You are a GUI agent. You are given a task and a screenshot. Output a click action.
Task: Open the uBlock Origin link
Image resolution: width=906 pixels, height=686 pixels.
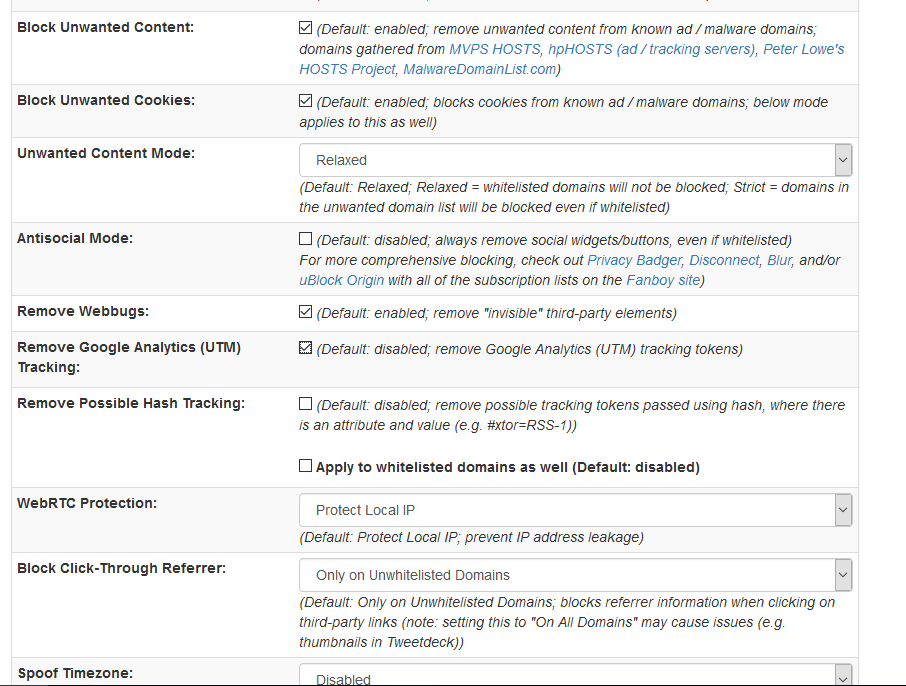tap(341, 280)
